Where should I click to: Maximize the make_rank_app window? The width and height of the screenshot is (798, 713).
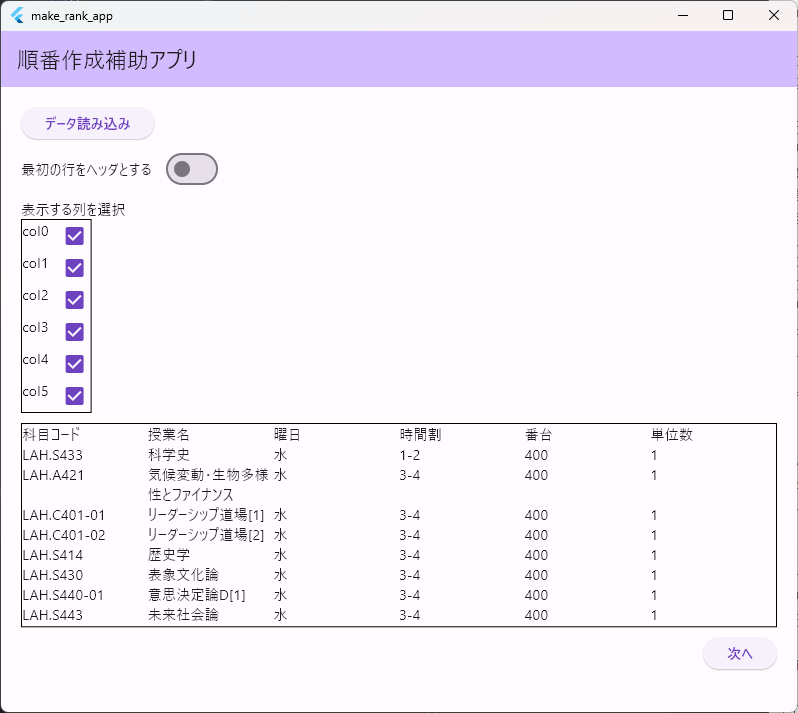(x=728, y=15)
